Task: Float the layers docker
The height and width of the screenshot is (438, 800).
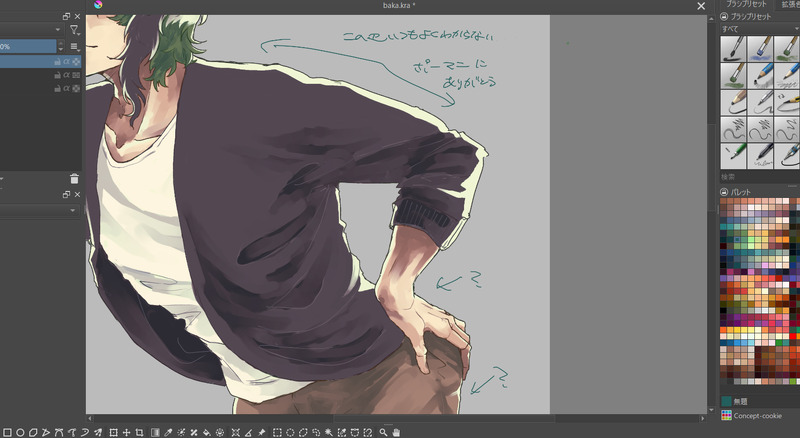Action: click(66, 16)
